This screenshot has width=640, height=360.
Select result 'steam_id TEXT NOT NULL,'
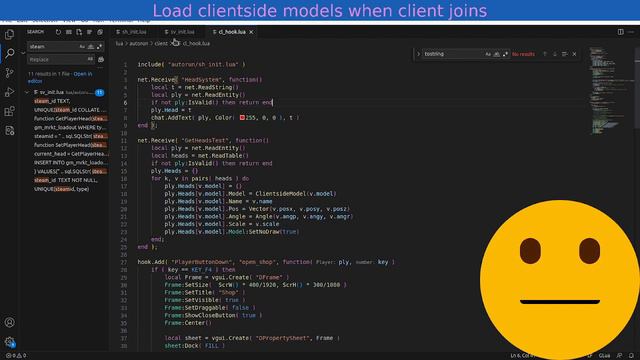click(x=66, y=180)
